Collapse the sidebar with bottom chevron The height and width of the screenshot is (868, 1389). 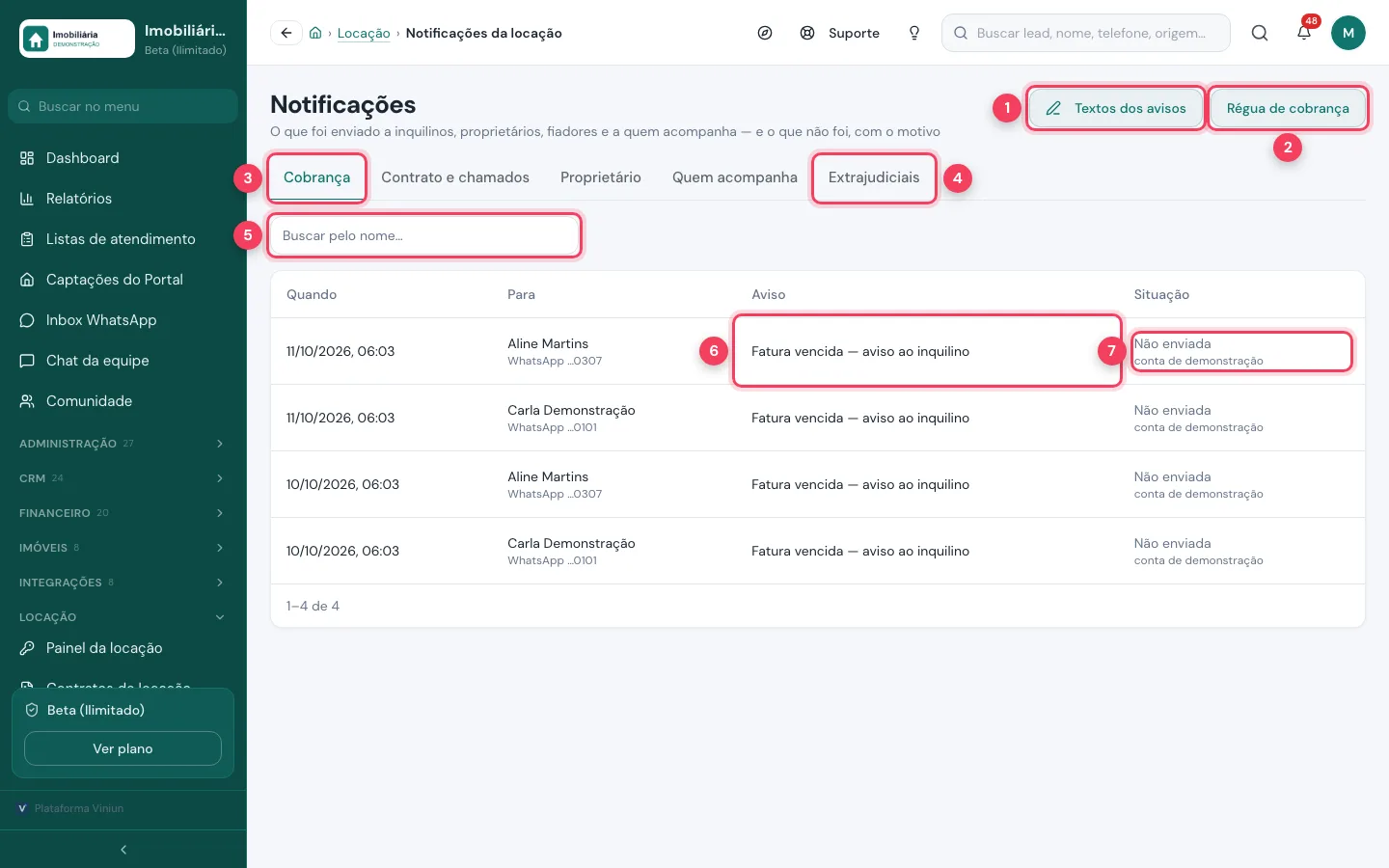[x=123, y=850]
